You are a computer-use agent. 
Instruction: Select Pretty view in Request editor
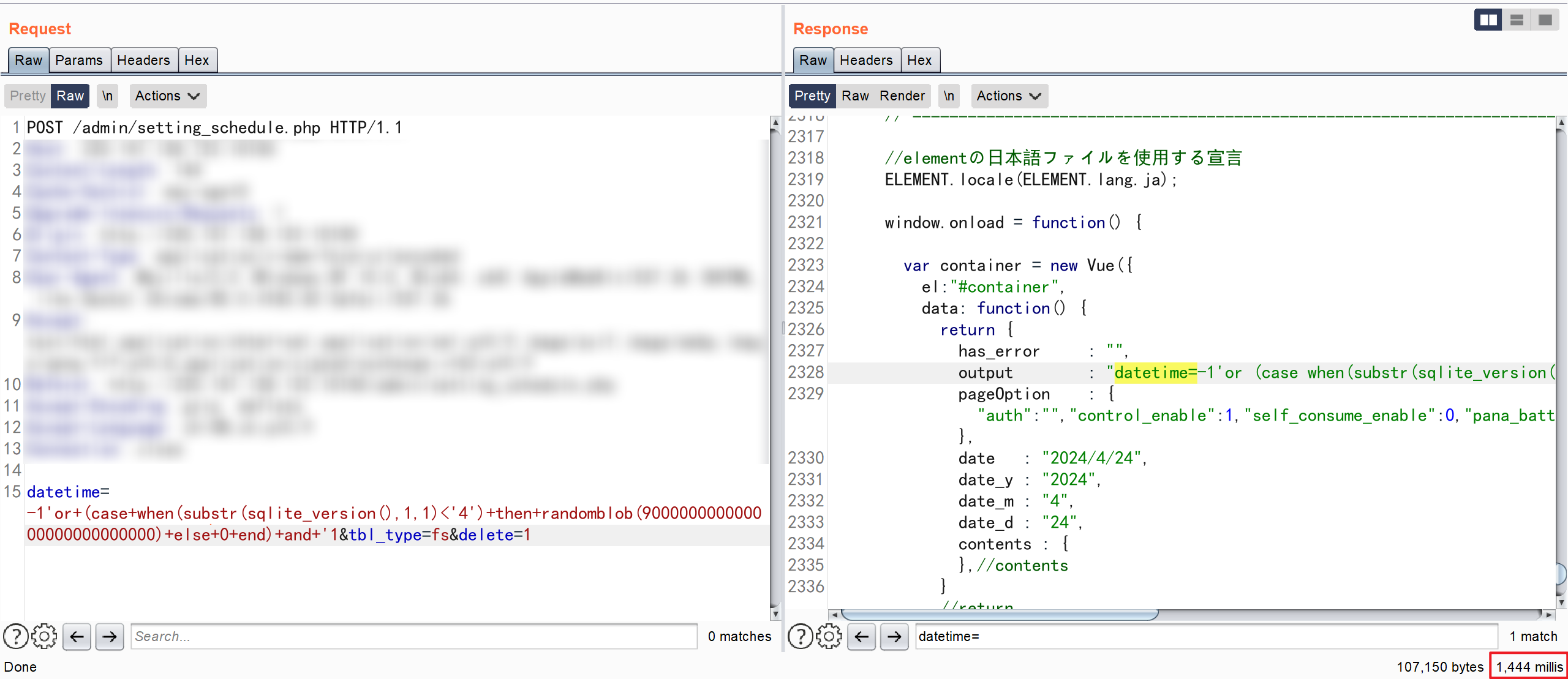point(28,96)
